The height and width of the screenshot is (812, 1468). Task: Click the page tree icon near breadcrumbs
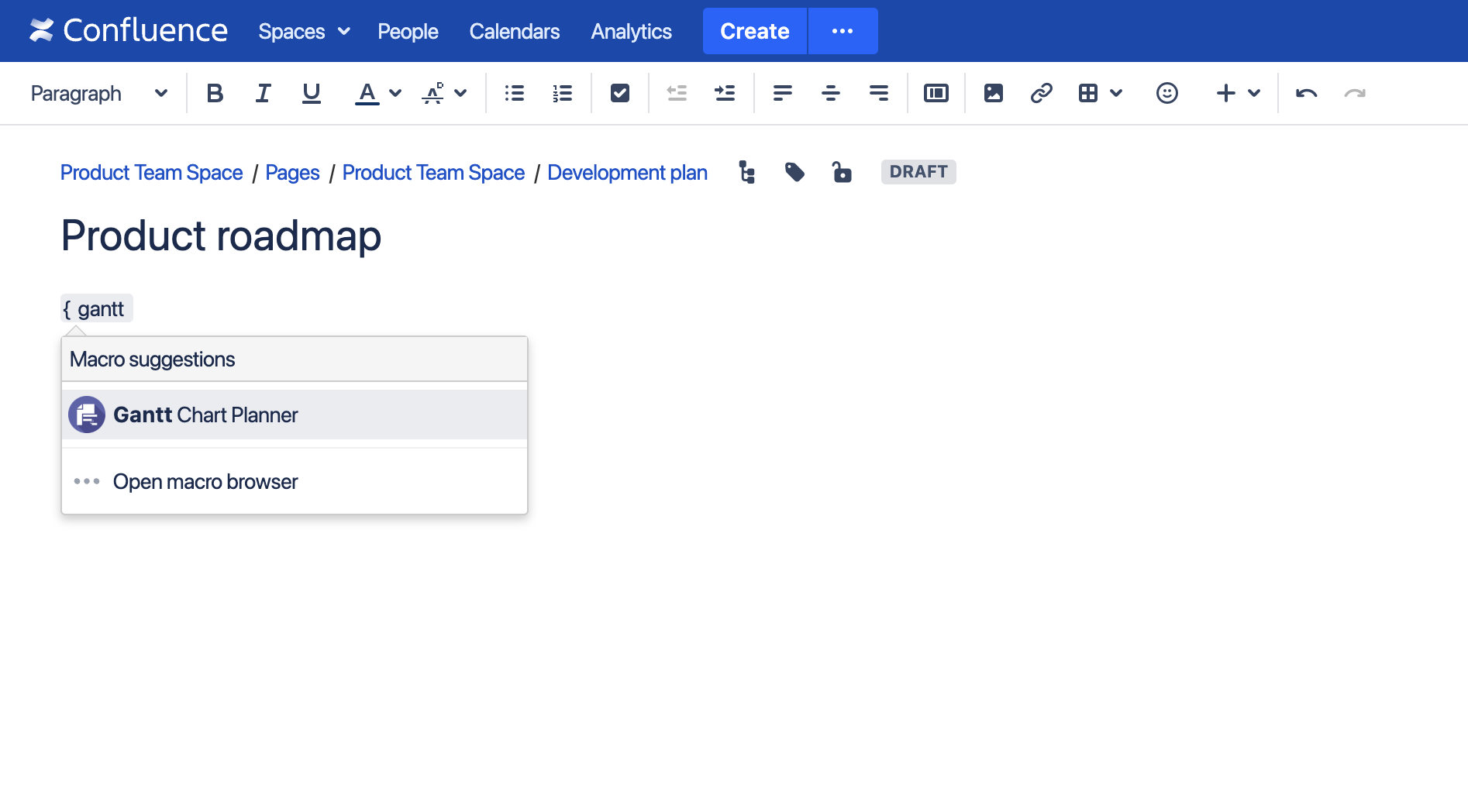[x=746, y=172]
